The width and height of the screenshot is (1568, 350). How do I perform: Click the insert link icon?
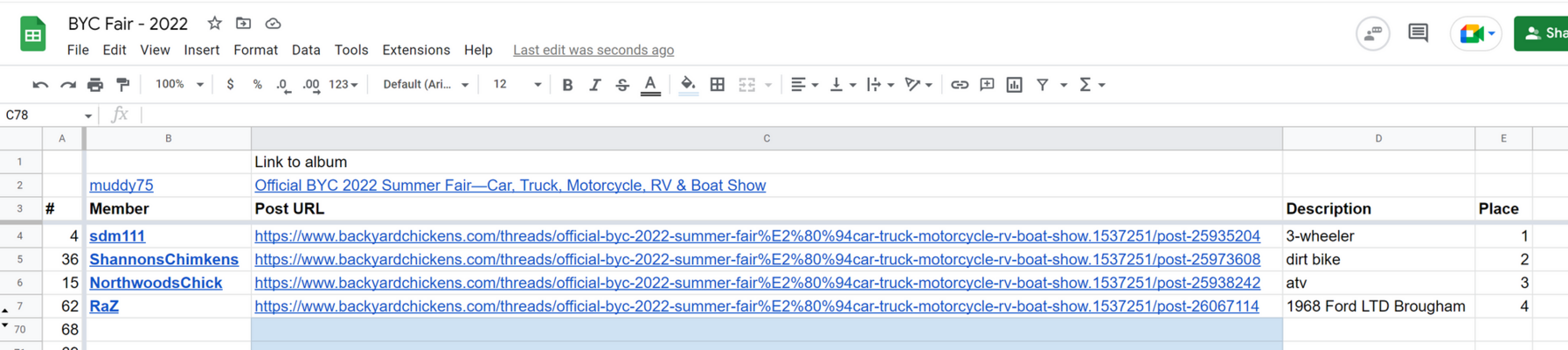960,85
